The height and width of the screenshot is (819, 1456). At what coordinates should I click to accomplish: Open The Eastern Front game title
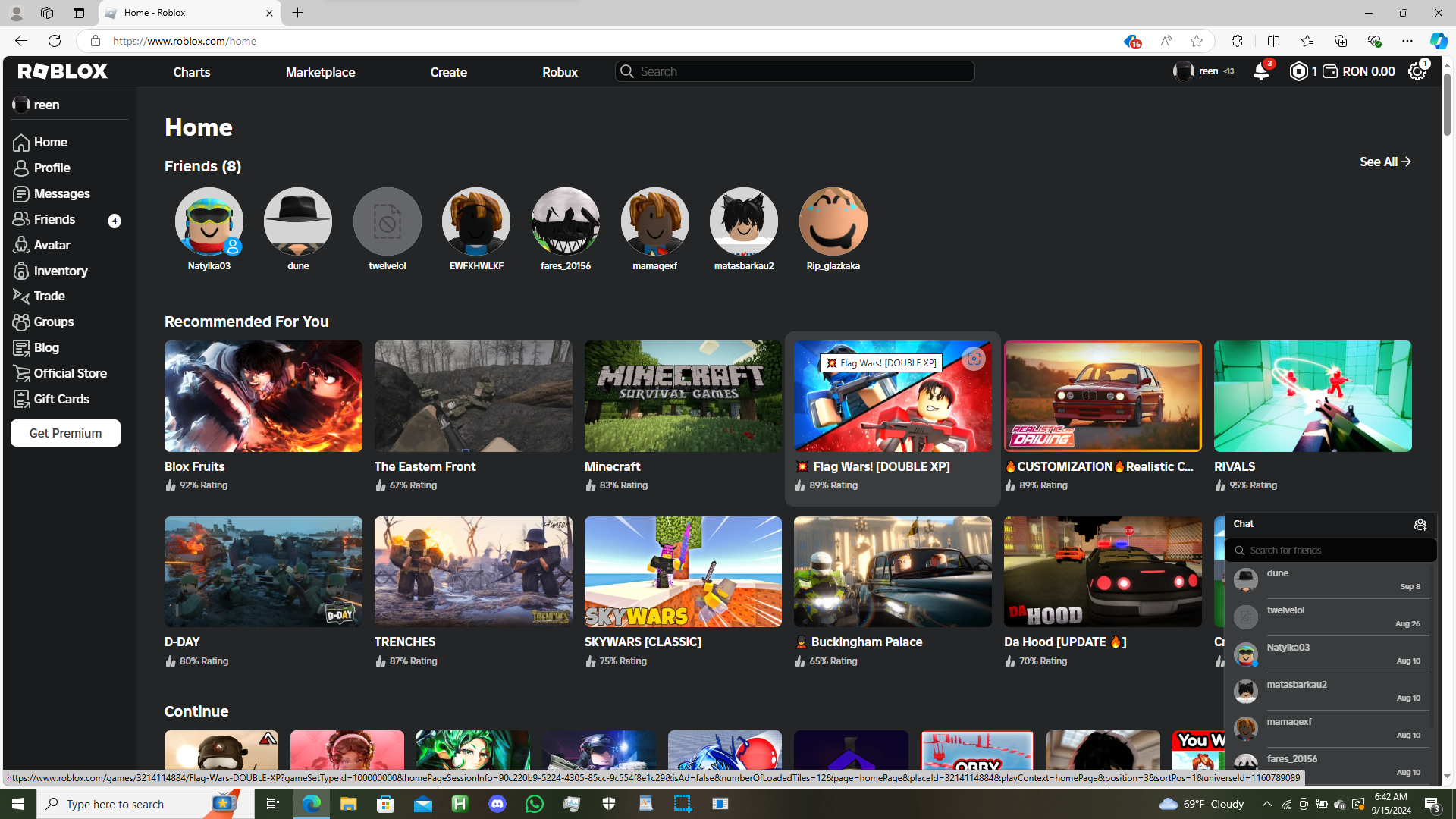coord(425,466)
